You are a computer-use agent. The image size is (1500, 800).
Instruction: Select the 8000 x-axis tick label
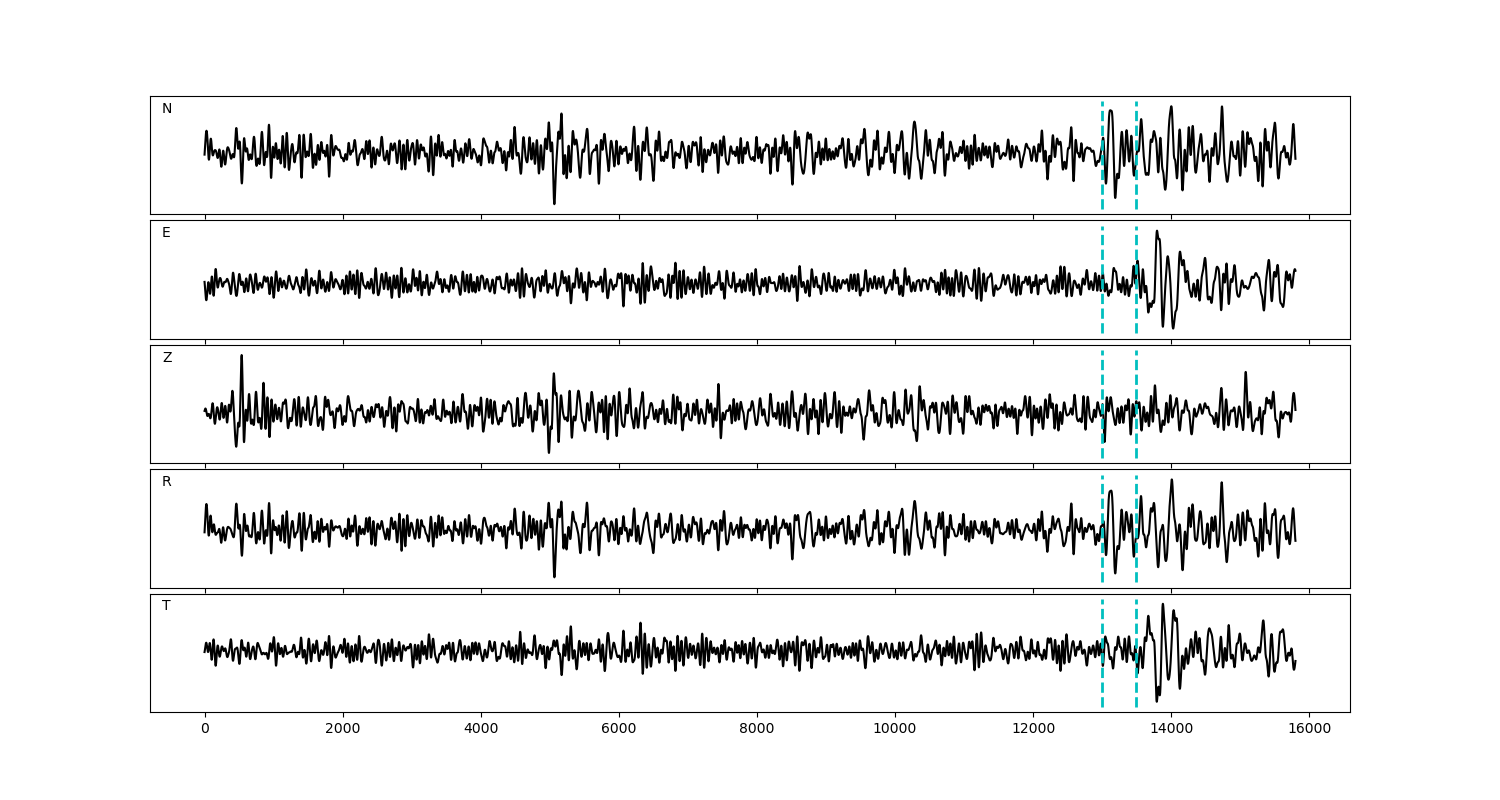(x=757, y=730)
